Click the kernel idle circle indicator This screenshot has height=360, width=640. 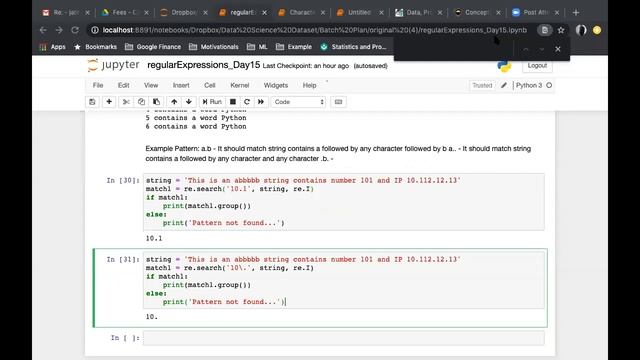coord(549,85)
